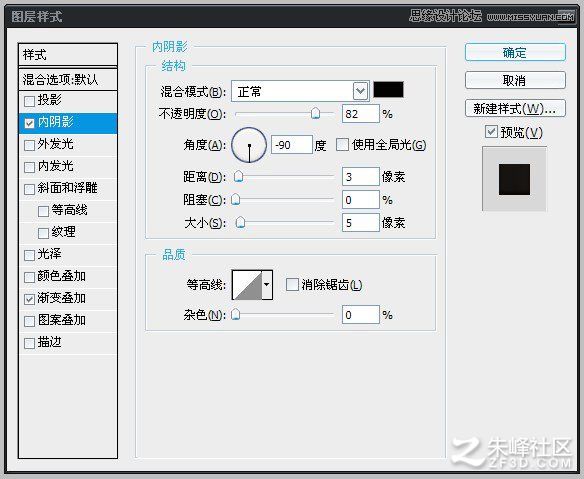This screenshot has height=479, width=584.
Task: Click the 距离 distance value field
Action: pos(361,177)
